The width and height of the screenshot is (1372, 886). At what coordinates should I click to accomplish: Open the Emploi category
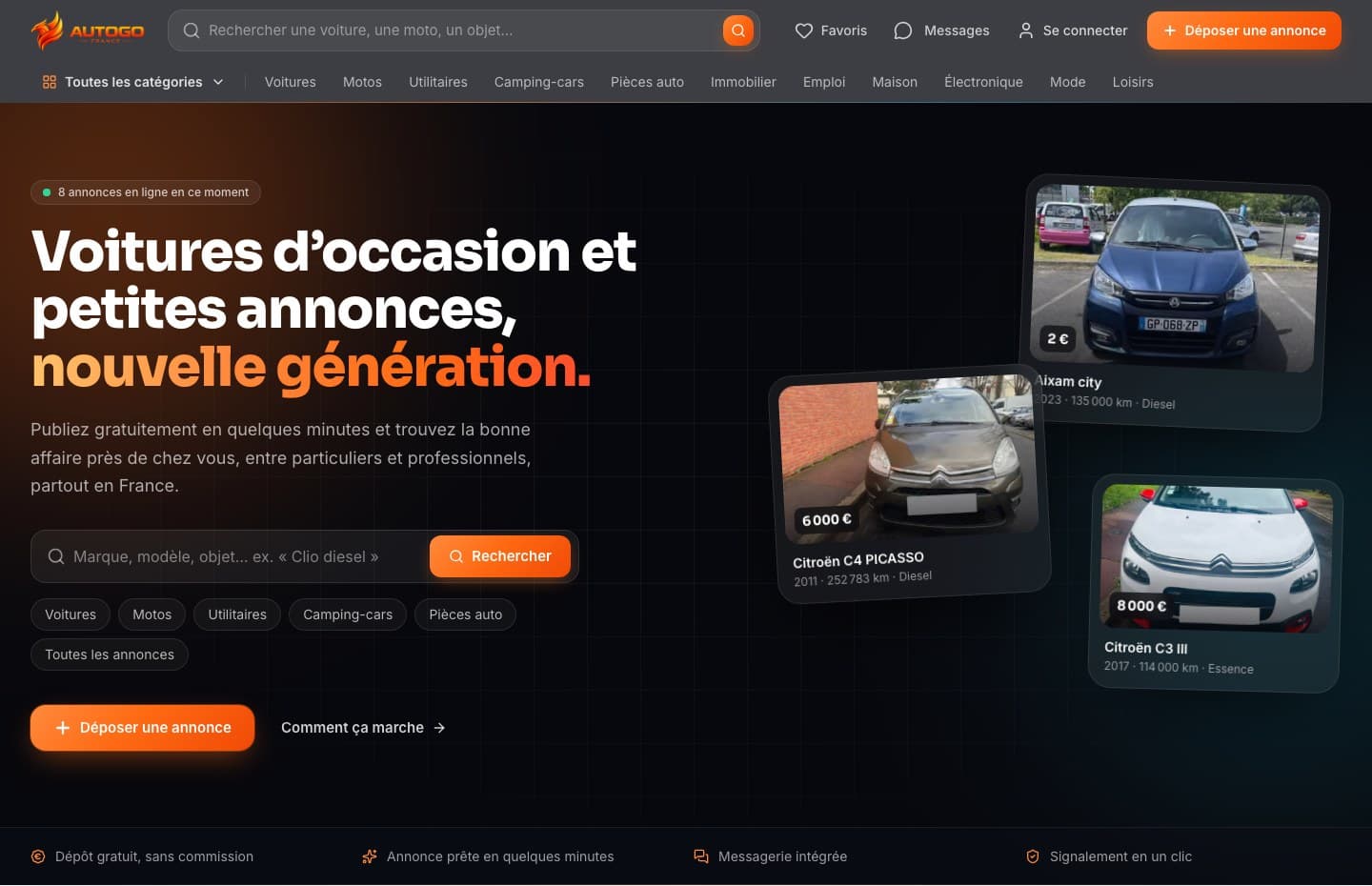click(x=824, y=82)
